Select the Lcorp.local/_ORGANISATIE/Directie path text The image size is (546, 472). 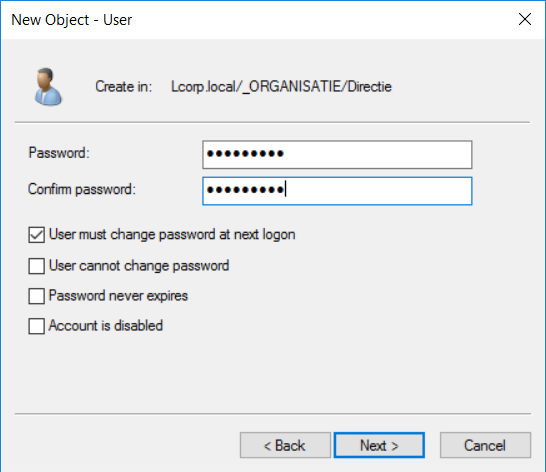click(281, 87)
